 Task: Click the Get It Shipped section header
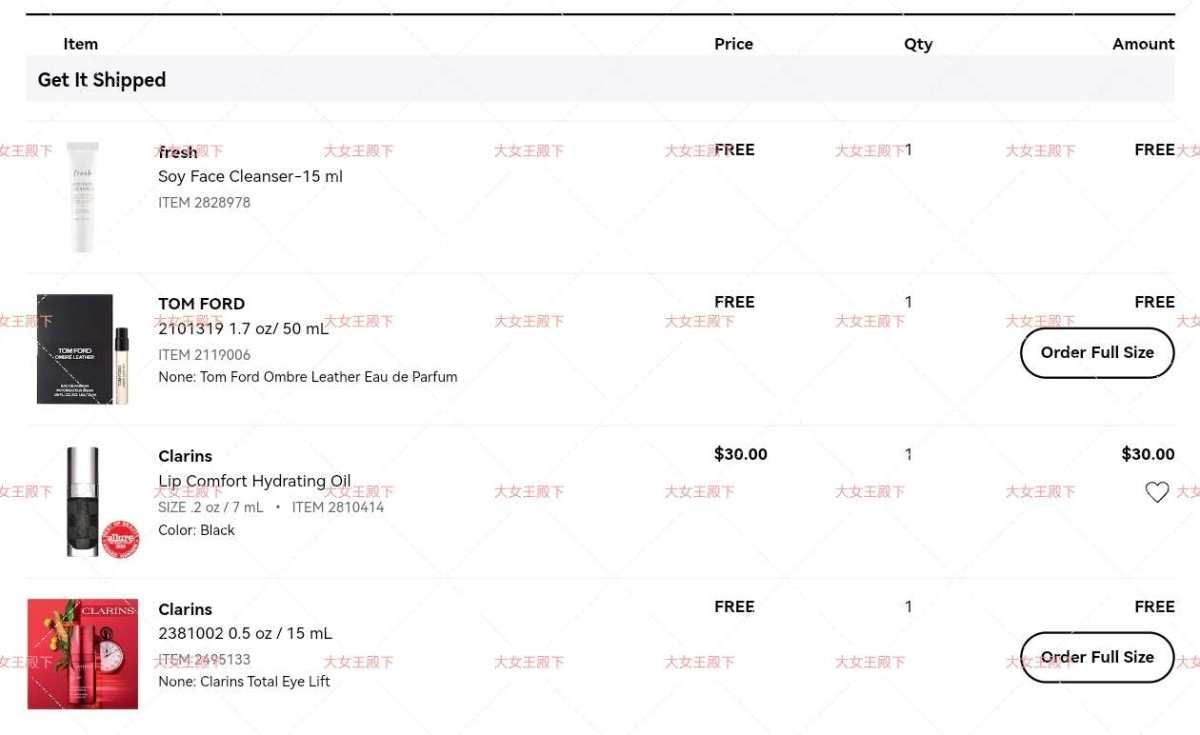tap(102, 80)
